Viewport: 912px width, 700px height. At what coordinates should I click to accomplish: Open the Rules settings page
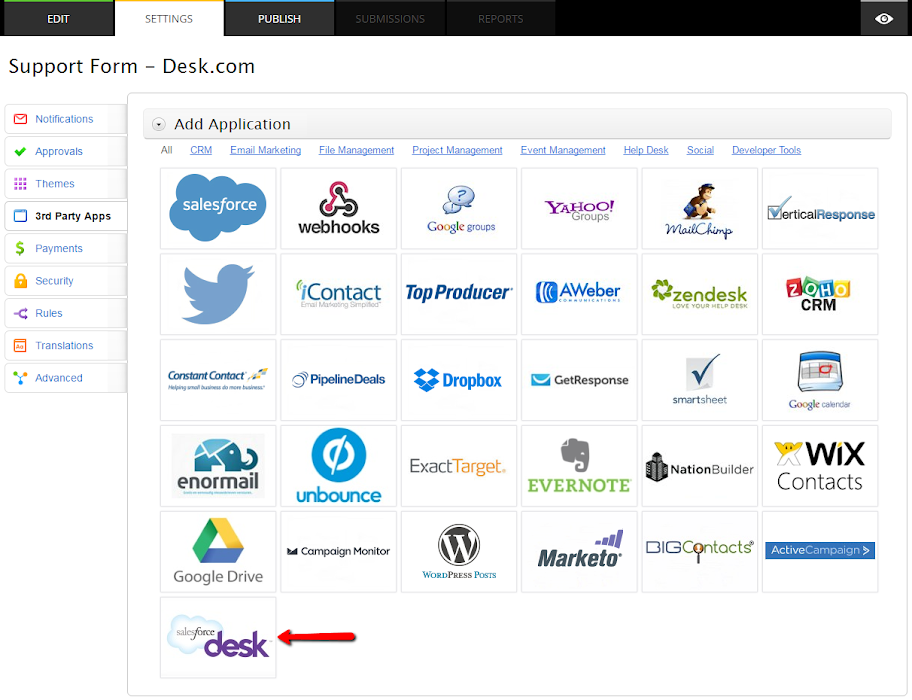pos(66,313)
